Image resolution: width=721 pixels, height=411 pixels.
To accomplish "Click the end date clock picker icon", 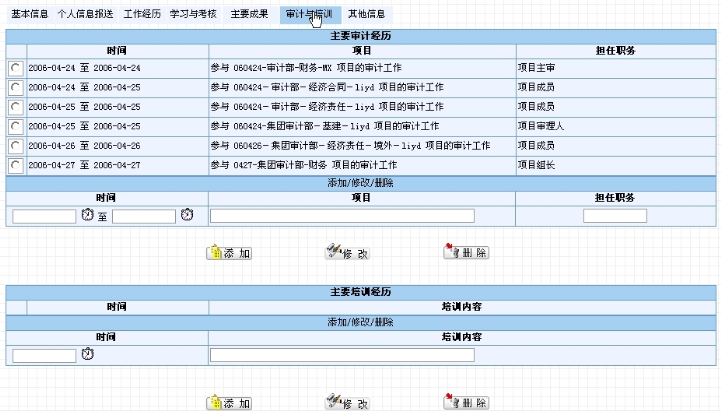I will 187,216.
